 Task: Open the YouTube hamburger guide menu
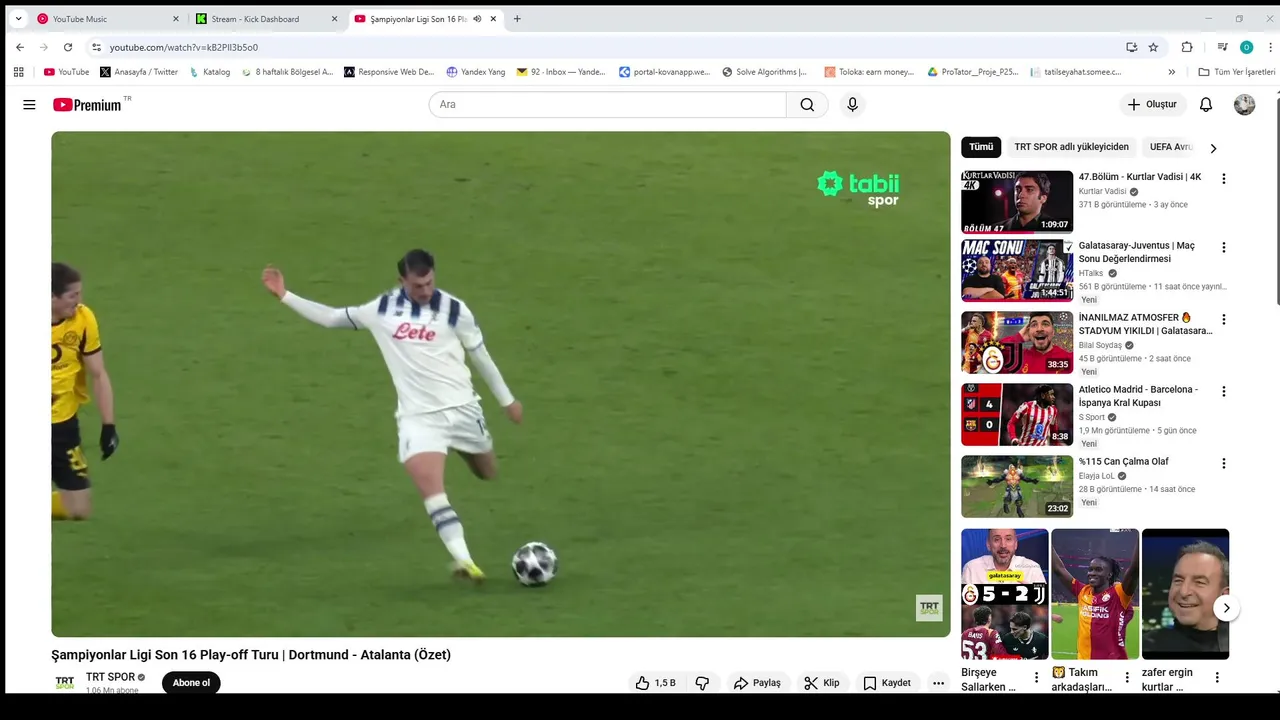pos(29,105)
